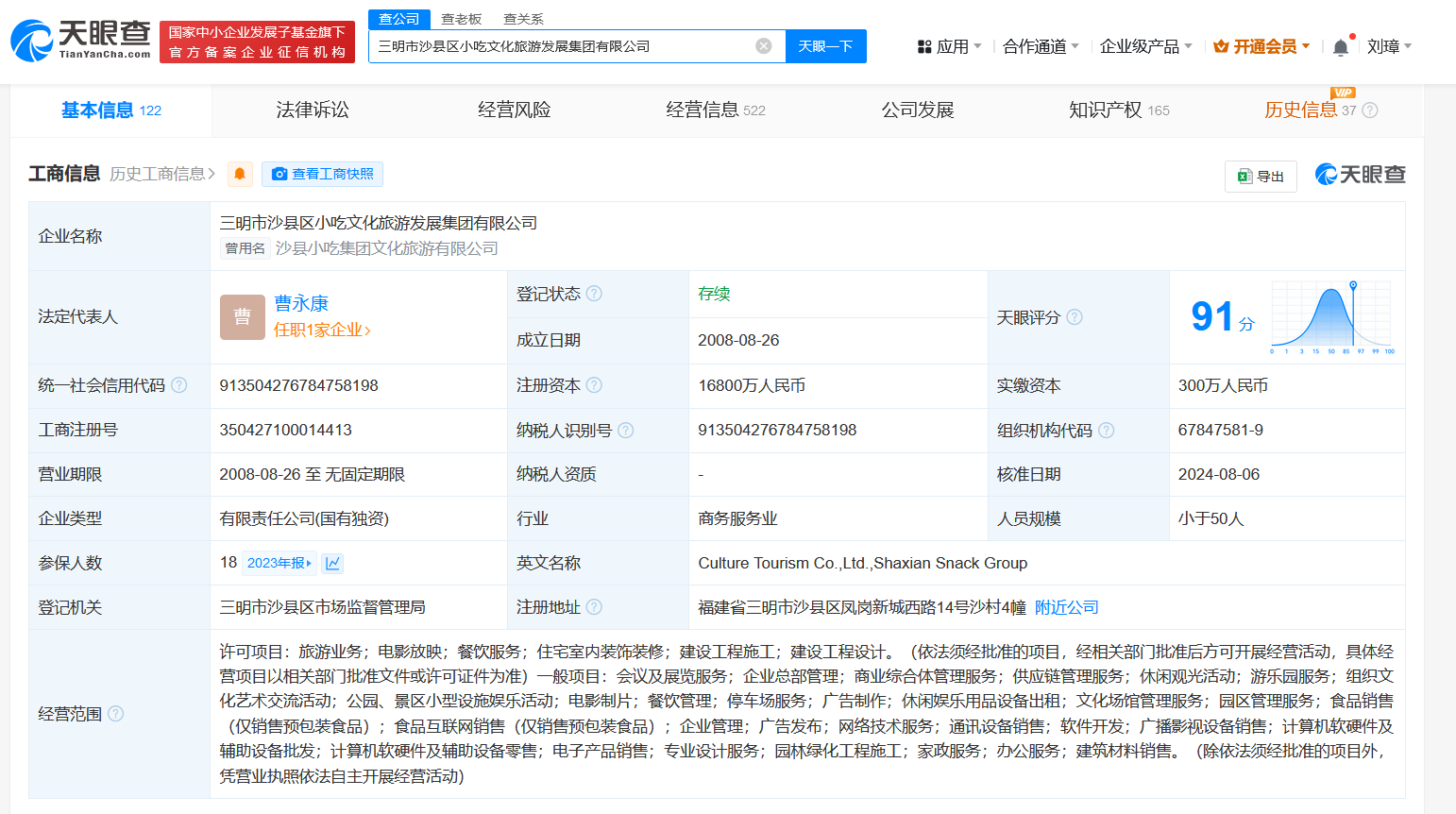This screenshot has height=814, width=1456.
Task: Click the TianYan score distribution chart
Action: [1332, 318]
